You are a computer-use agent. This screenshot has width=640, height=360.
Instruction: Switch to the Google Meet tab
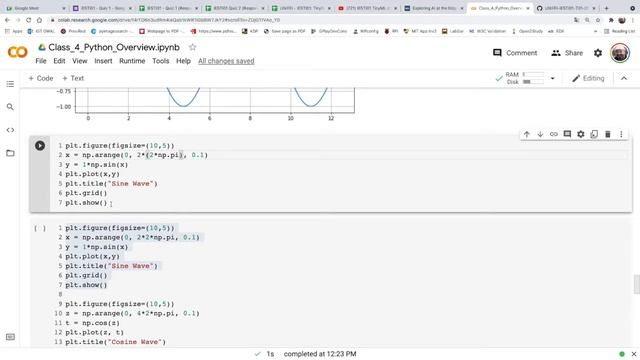pyautogui.click(x=36, y=8)
